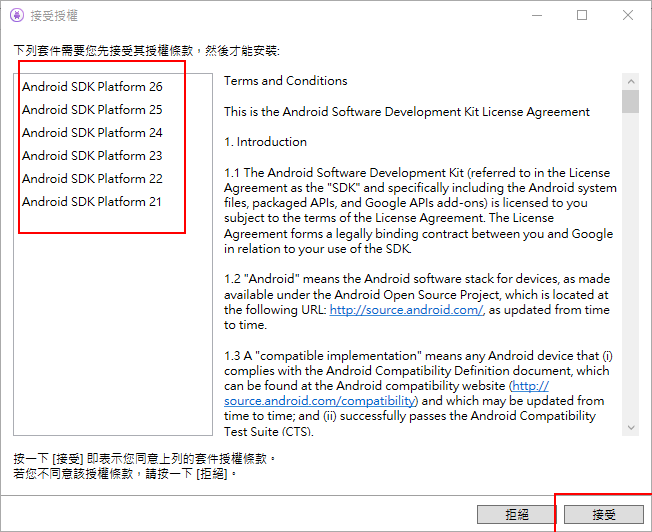The image size is (652, 532).
Task: Close the 接受授權 dialog window
Action: pos(628,15)
